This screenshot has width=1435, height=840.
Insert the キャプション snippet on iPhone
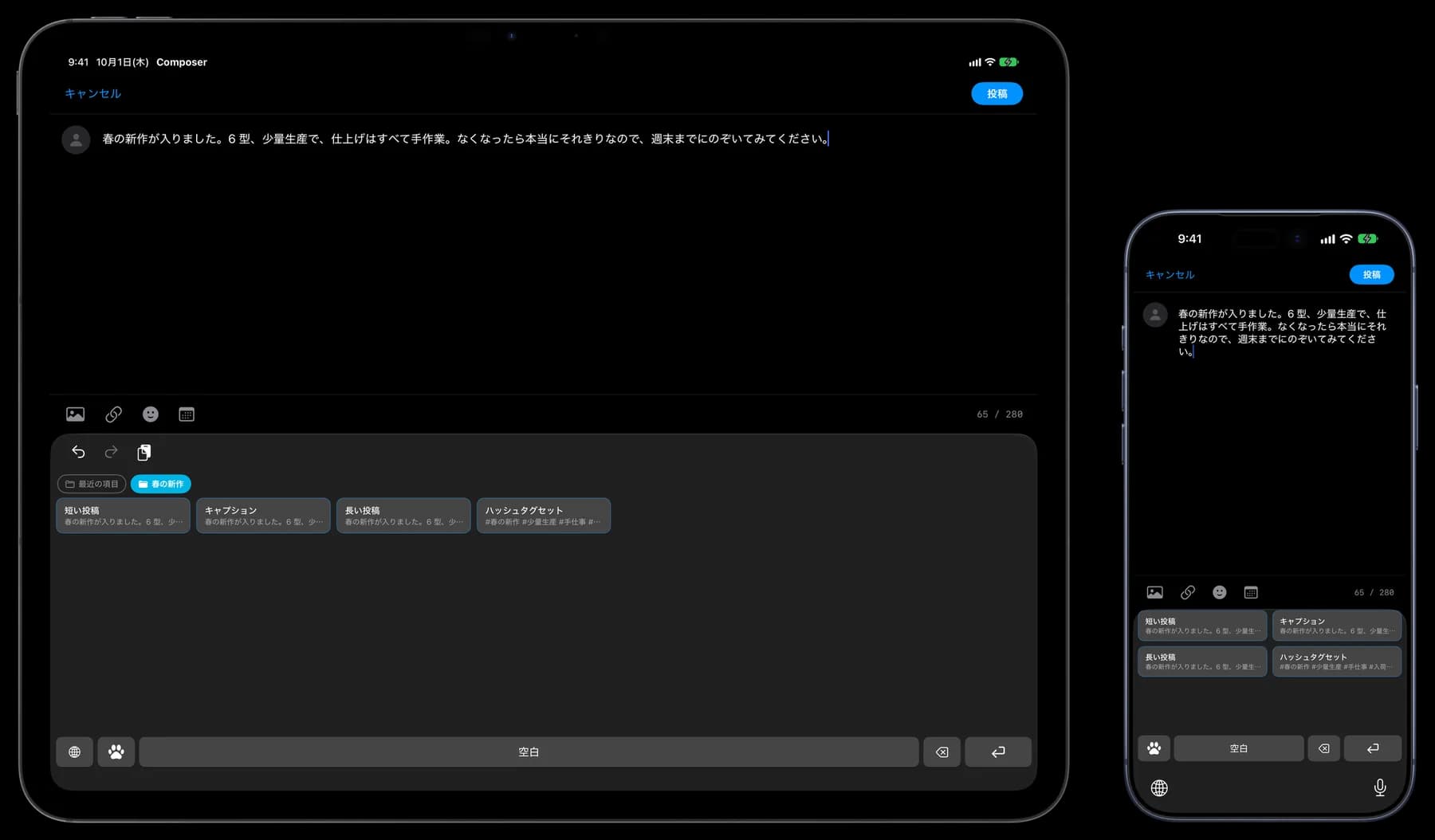click(1337, 626)
